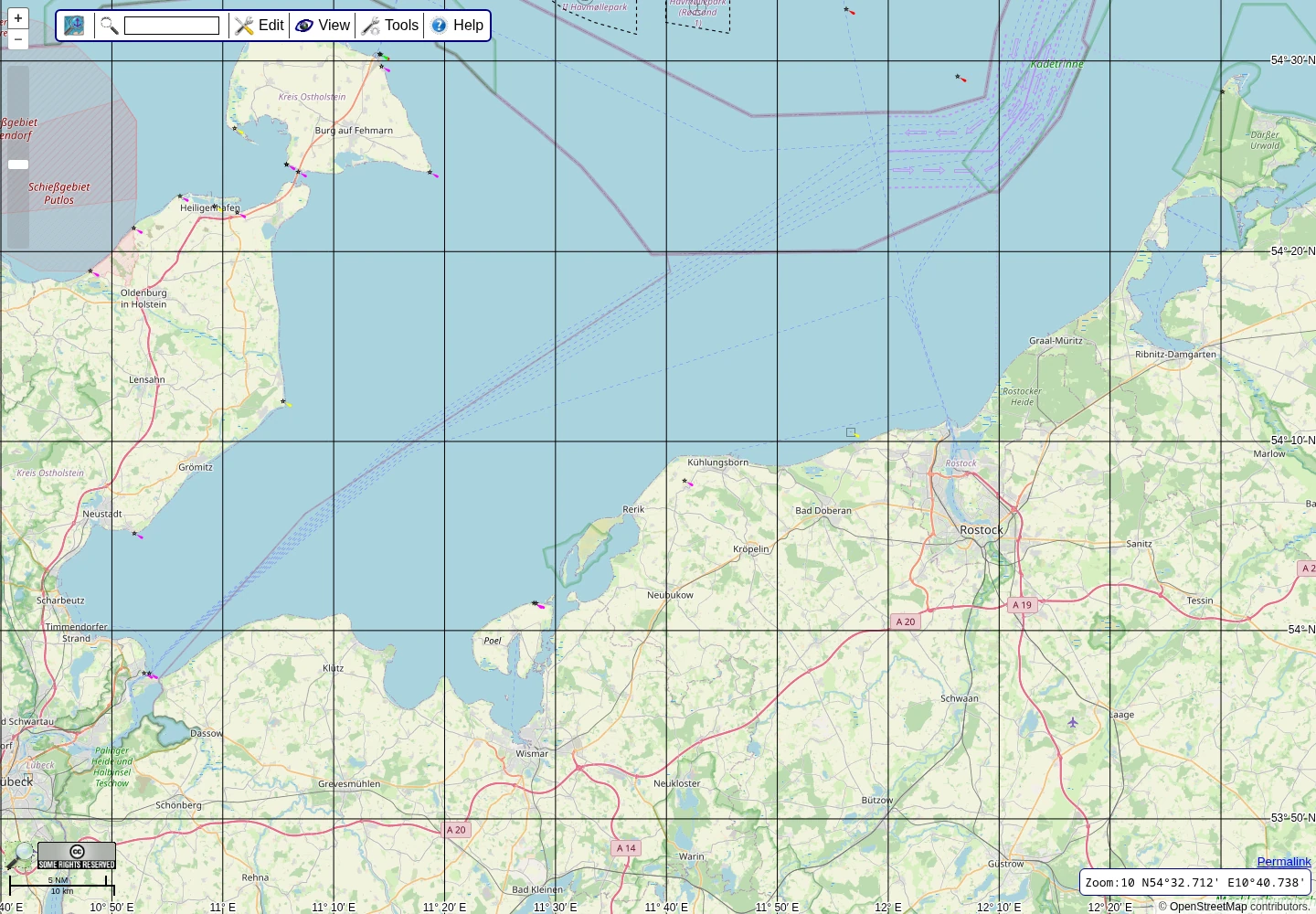Click the Oldenburg in Holstein label
The width and height of the screenshot is (1316, 914).
point(143,299)
